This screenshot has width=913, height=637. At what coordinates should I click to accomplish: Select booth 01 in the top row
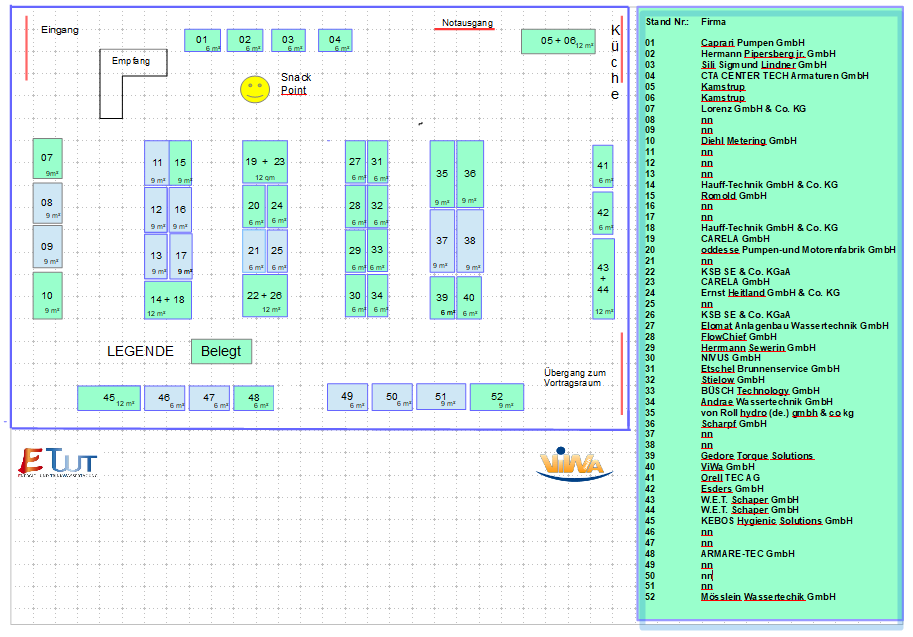203,40
